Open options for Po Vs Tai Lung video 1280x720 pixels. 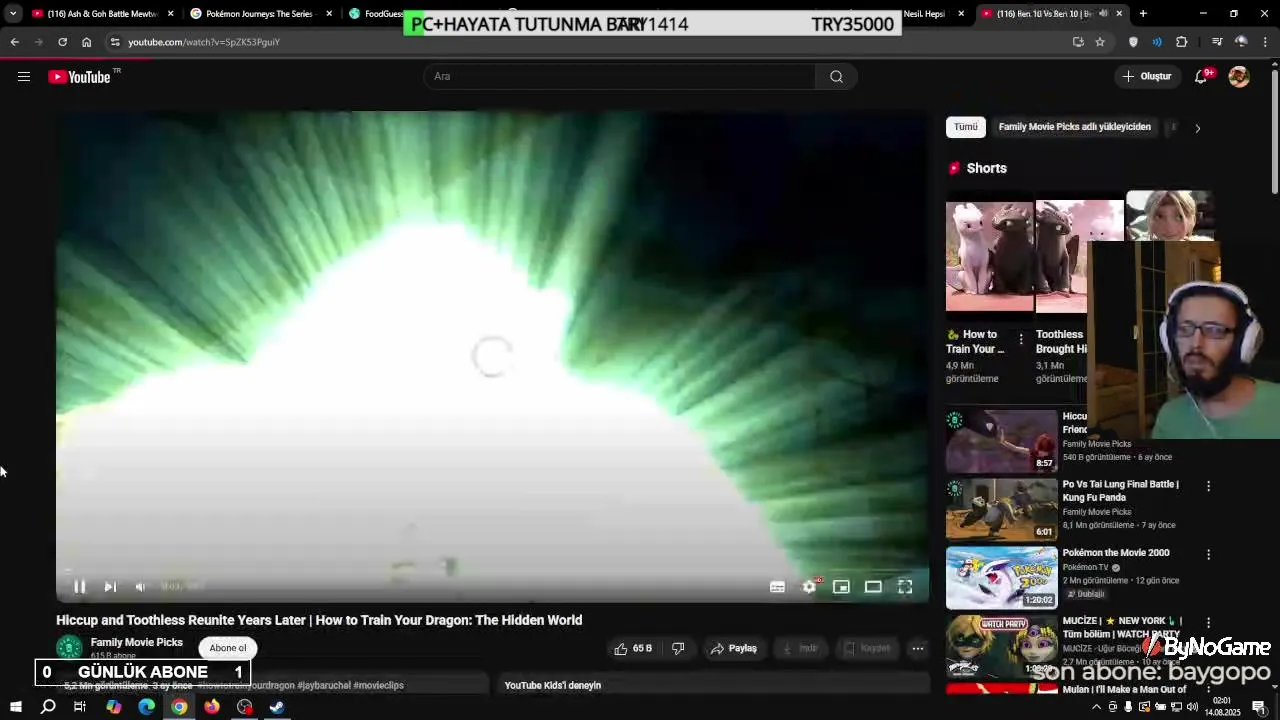click(1208, 486)
